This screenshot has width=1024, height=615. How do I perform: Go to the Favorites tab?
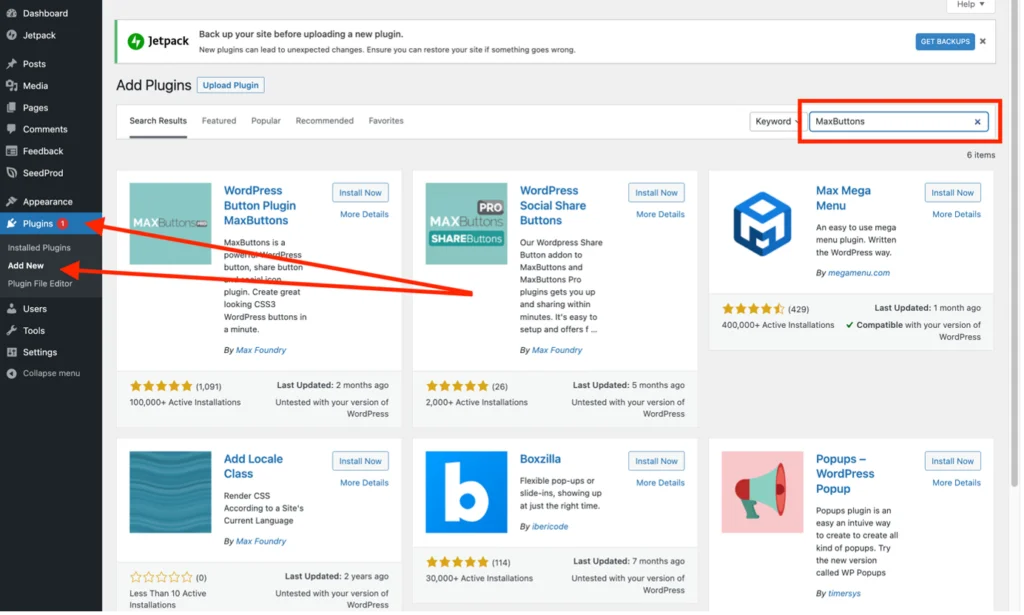point(387,121)
